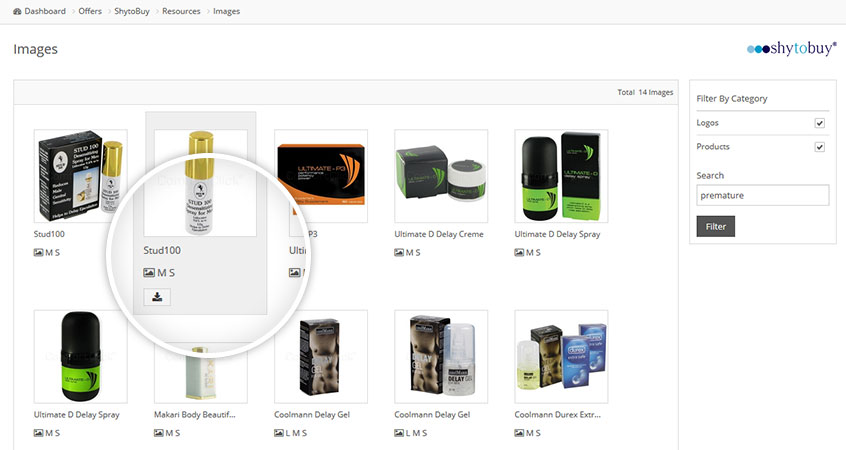Click the Filter button
Screen dimensions: 846x450
(715, 227)
